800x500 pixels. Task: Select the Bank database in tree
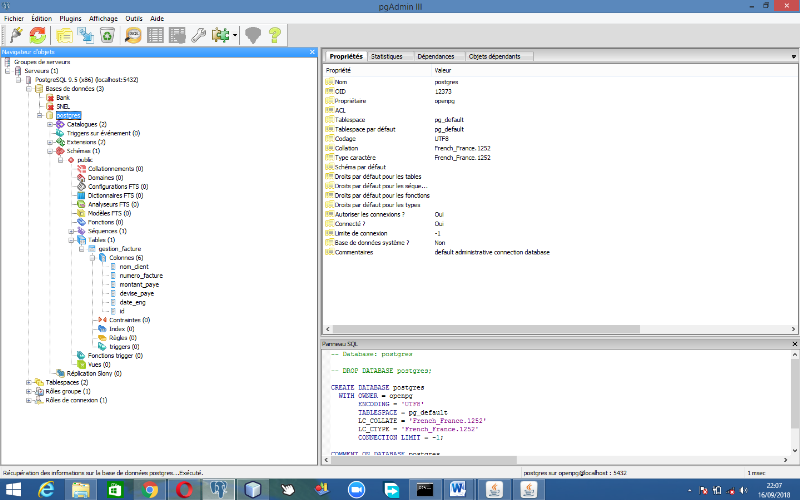tap(62, 97)
